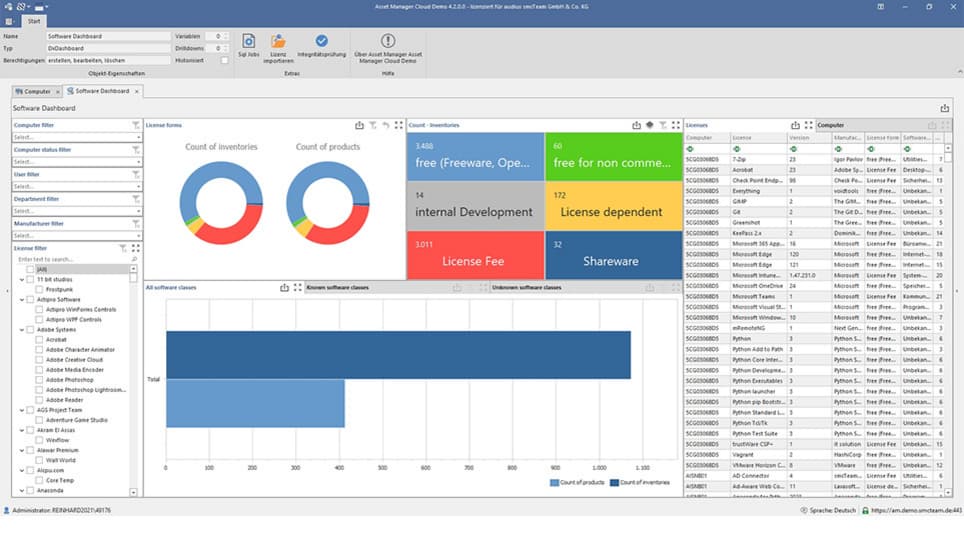The width and height of the screenshot is (964, 542).
Task: Open the Computer tab beside Licenses
Action: [x=831, y=125]
